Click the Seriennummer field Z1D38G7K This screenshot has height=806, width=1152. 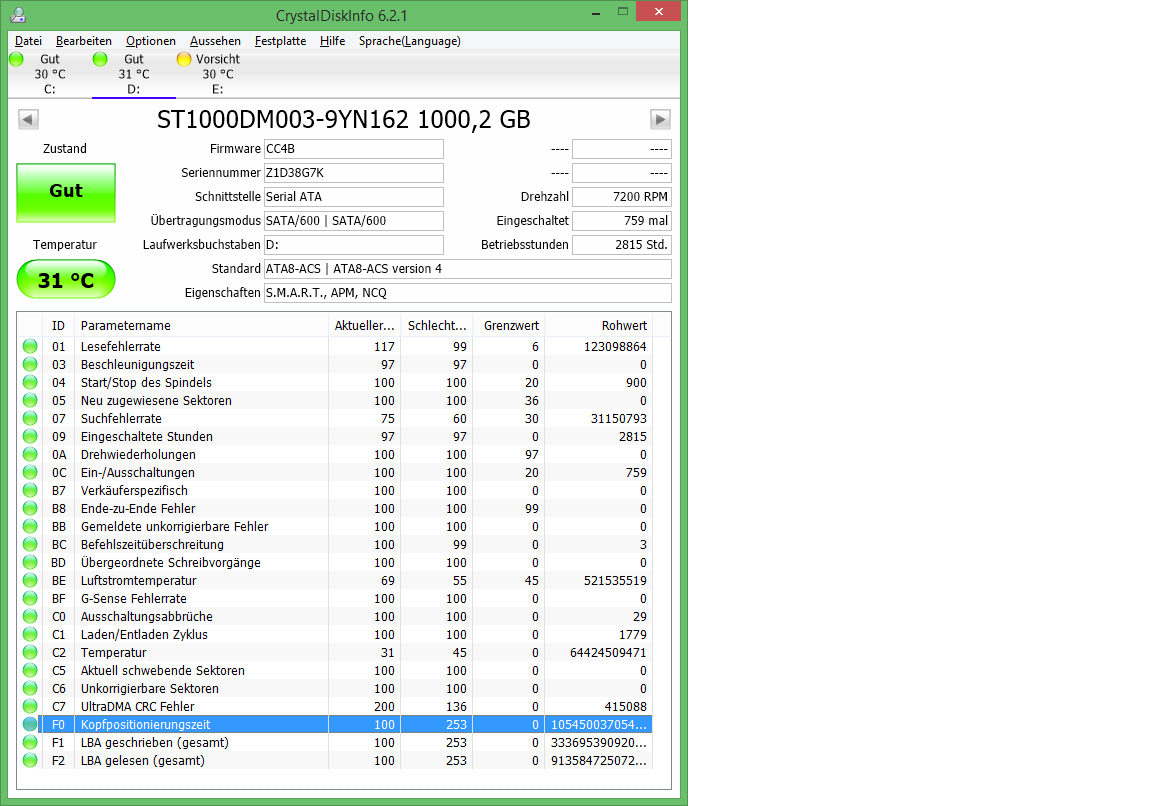pyautogui.click(x=353, y=173)
